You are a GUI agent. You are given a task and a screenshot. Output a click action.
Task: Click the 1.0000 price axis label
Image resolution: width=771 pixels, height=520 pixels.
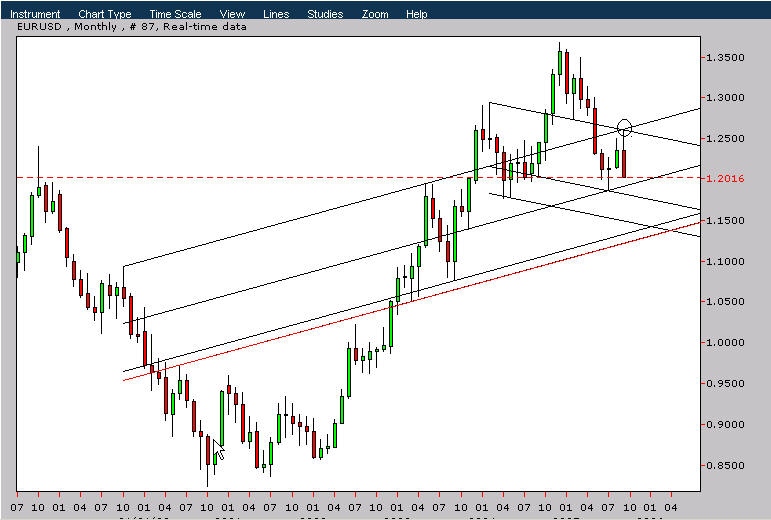click(x=725, y=343)
